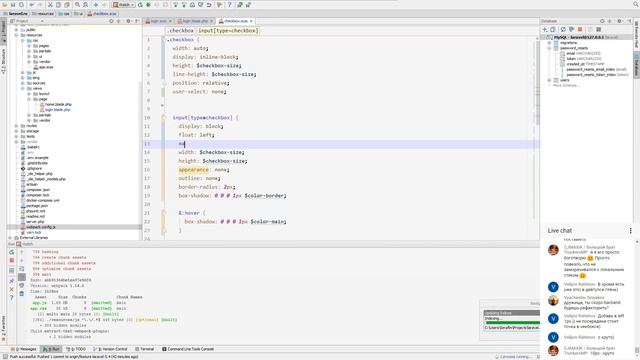
Task: Click the red stop icon in Database toolbar
Action: coord(580,29)
